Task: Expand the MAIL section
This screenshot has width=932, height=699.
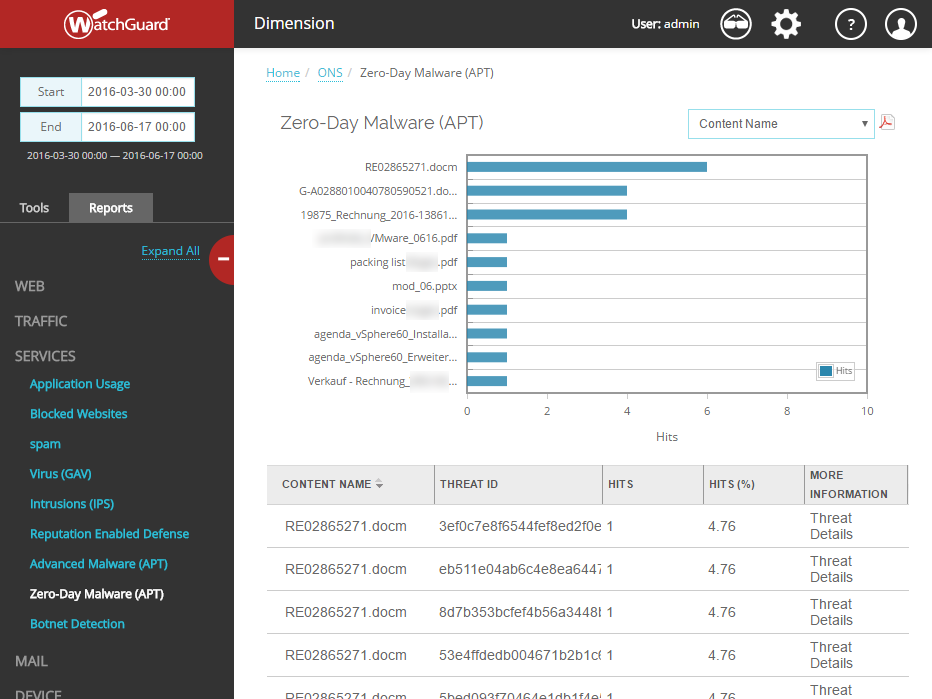Action: [31, 661]
